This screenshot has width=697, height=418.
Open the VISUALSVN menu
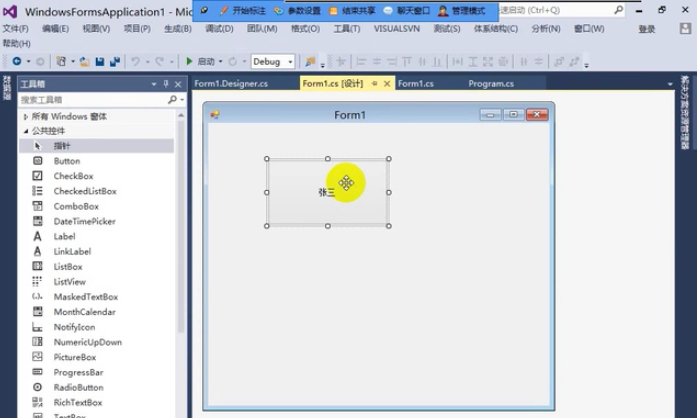[397, 29]
